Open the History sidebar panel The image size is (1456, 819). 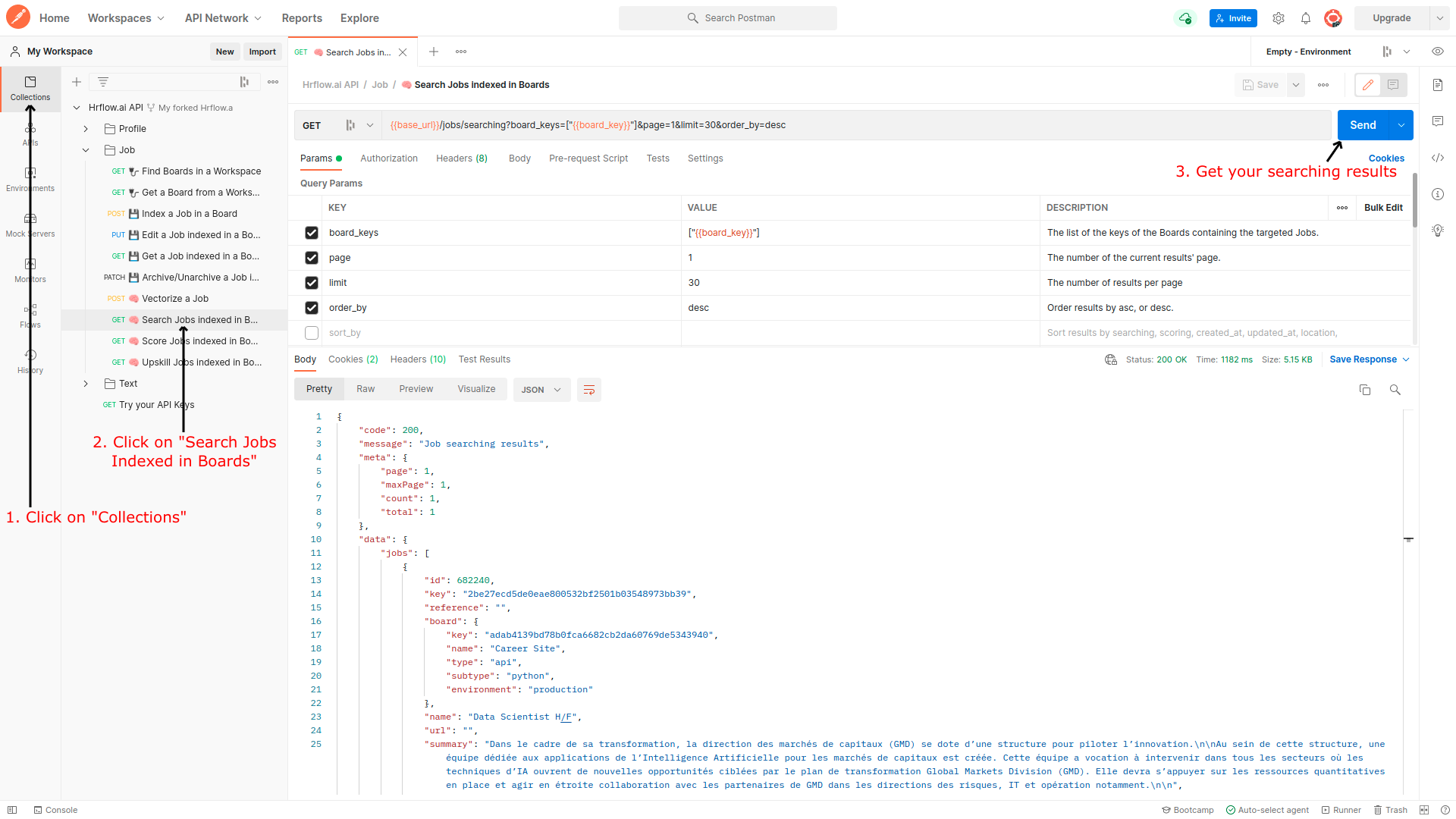(x=30, y=362)
